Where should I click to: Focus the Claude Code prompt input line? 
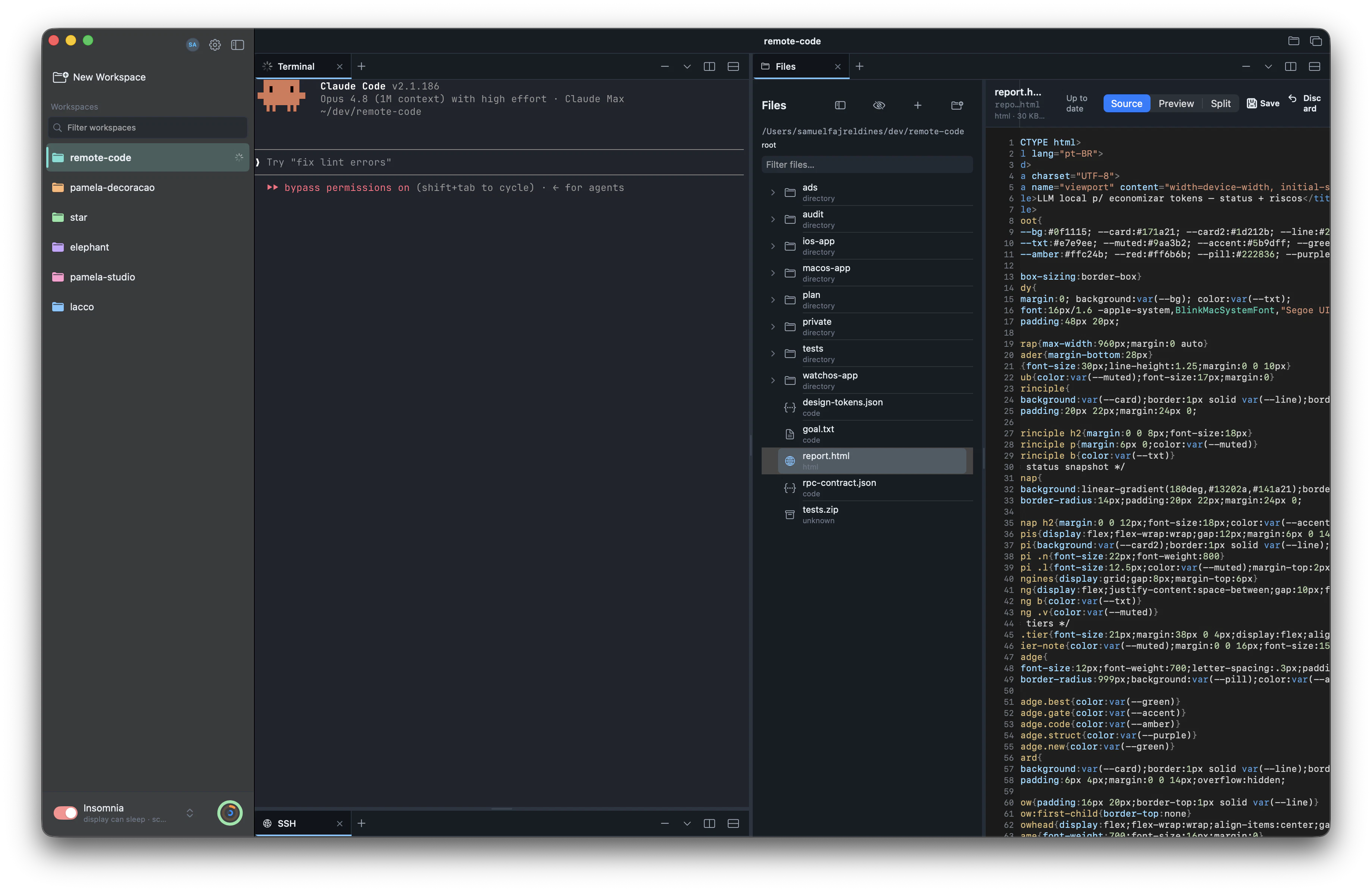(x=499, y=162)
